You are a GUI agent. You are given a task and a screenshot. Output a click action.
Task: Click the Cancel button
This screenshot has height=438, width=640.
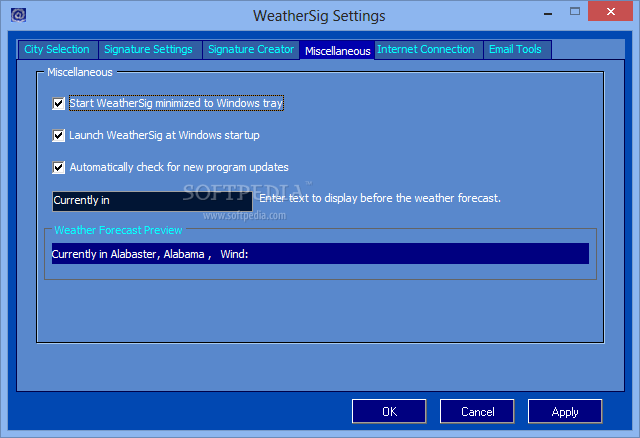(477, 411)
